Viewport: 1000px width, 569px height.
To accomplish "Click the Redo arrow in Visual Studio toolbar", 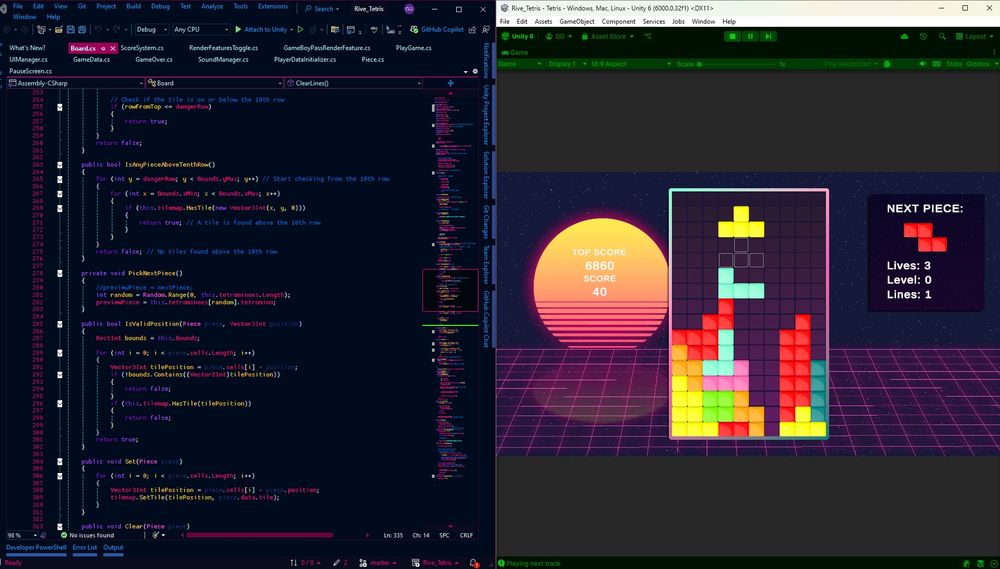I will point(117,29).
